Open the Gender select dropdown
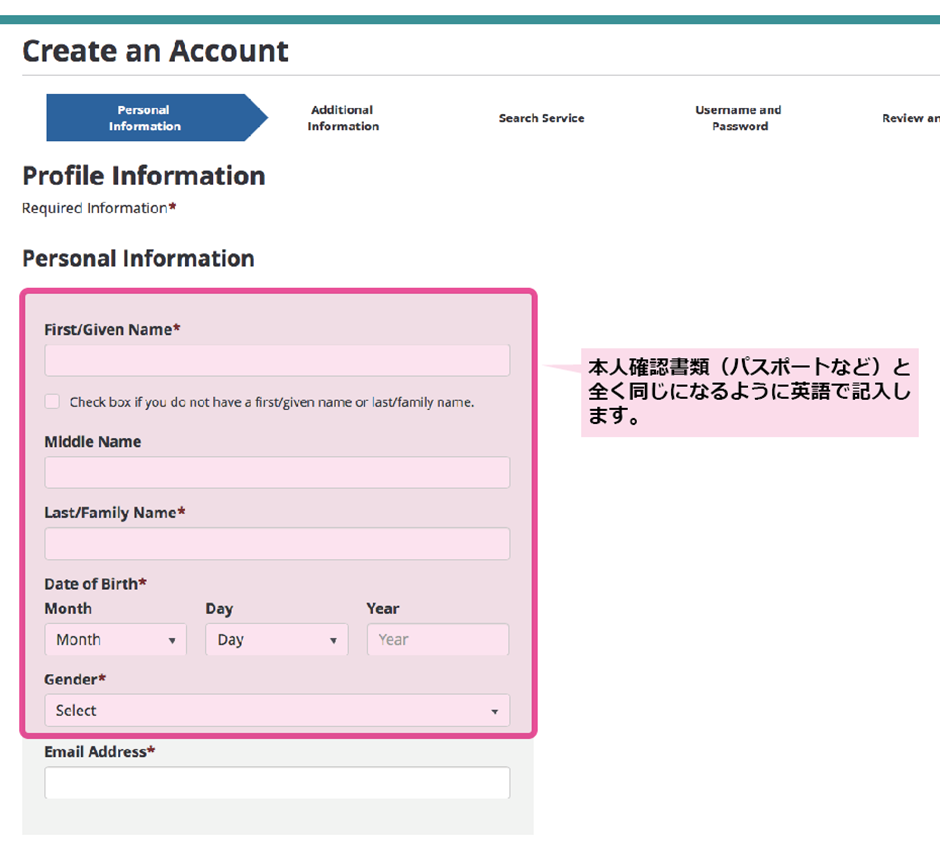Viewport: 940px width, 845px height. click(277, 711)
